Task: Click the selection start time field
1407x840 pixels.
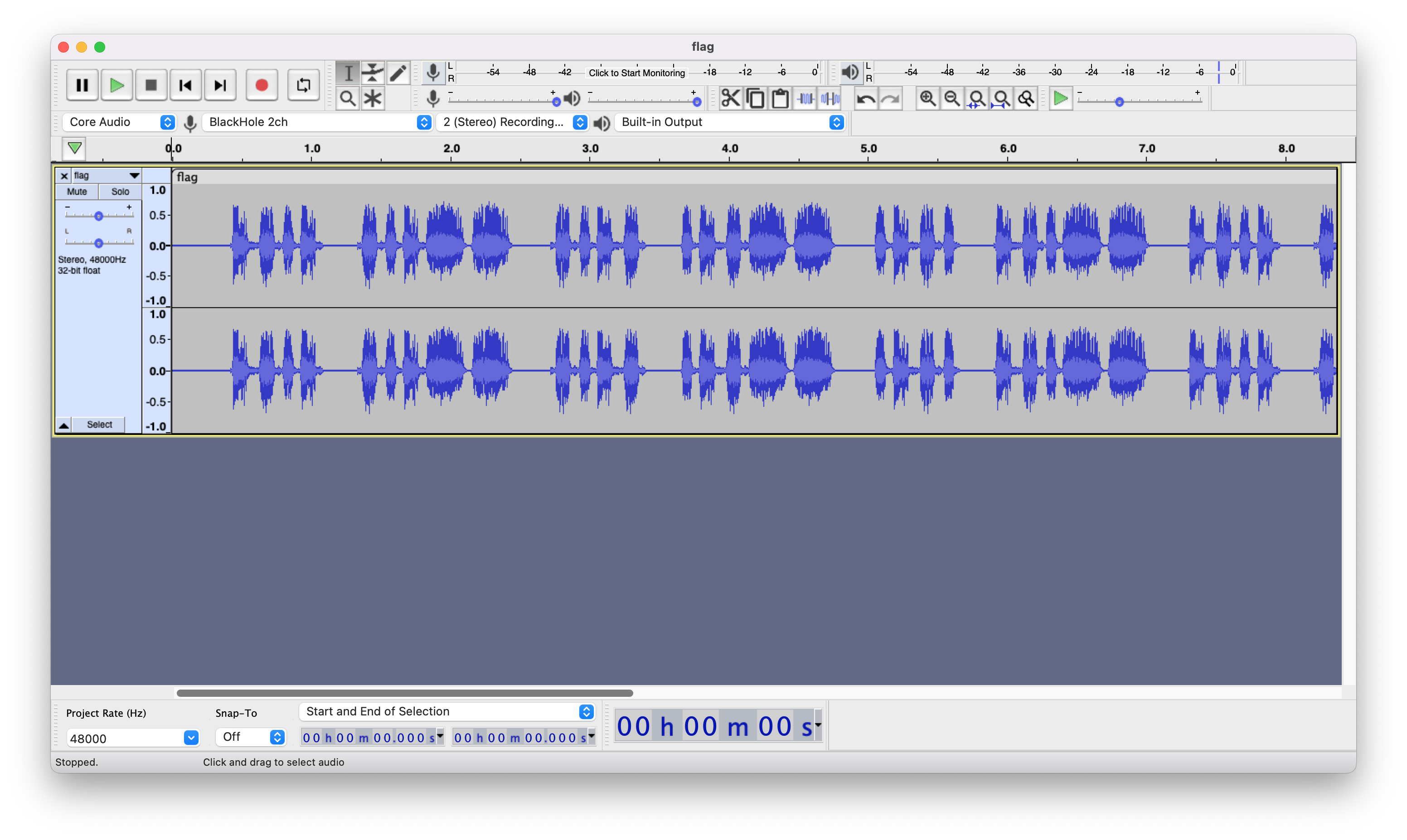Action: 368,738
